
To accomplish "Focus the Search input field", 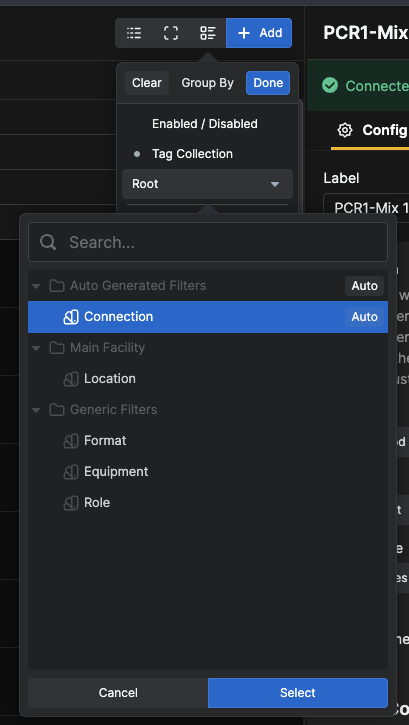I will point(208,242).
